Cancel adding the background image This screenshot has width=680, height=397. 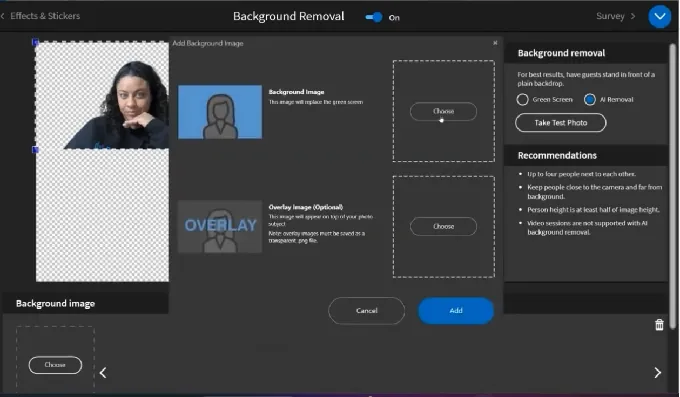(366, 311)
